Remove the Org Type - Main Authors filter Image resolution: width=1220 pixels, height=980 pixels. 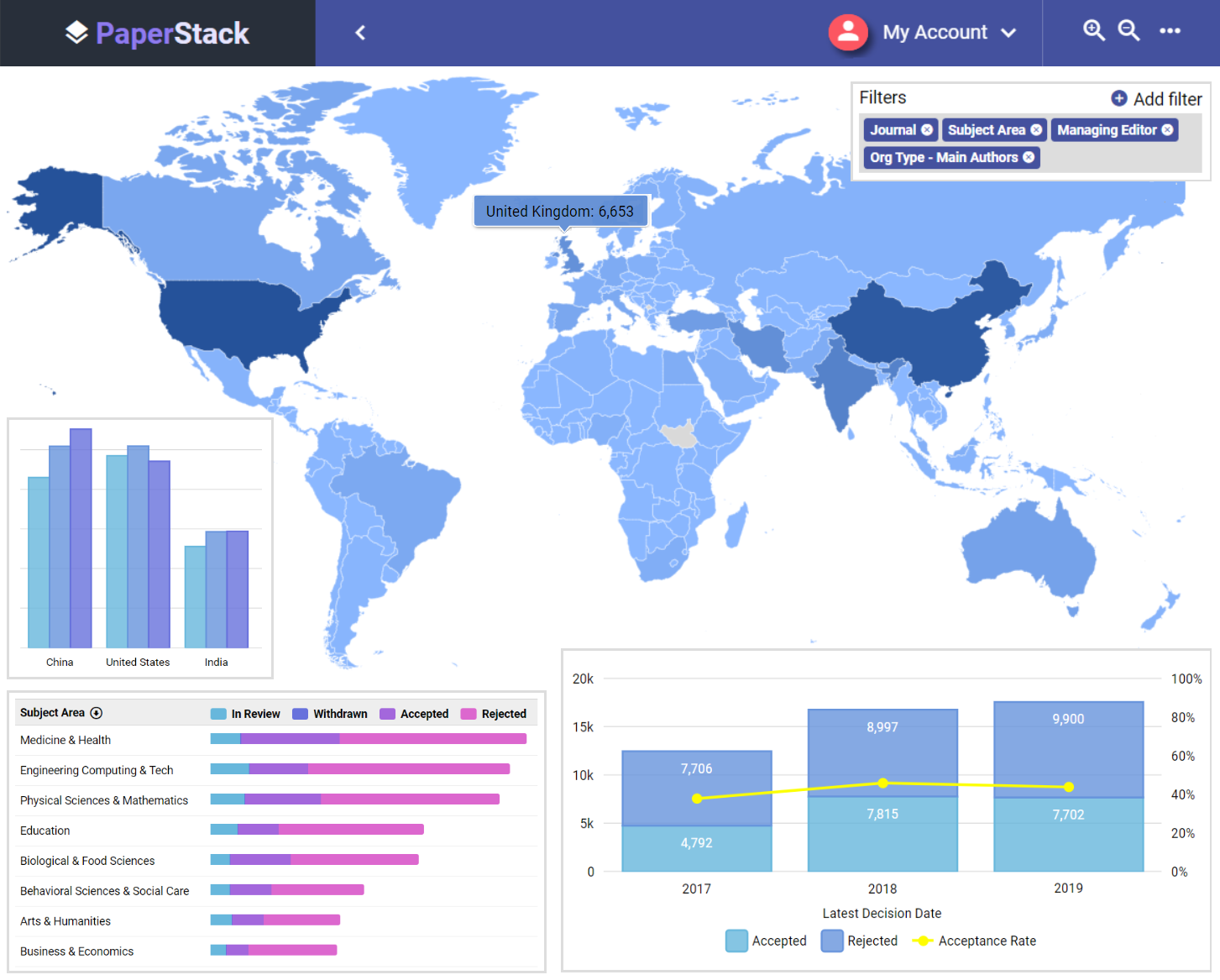[x=1029, y=158]
